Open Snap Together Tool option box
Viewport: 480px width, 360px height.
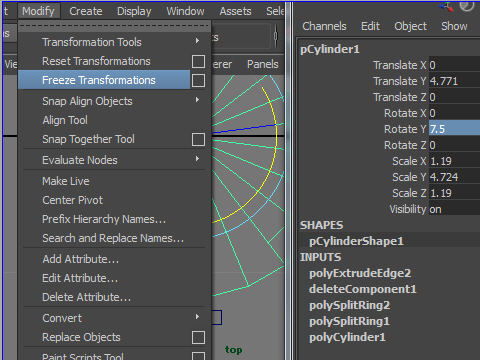click(x=198, y=139)
